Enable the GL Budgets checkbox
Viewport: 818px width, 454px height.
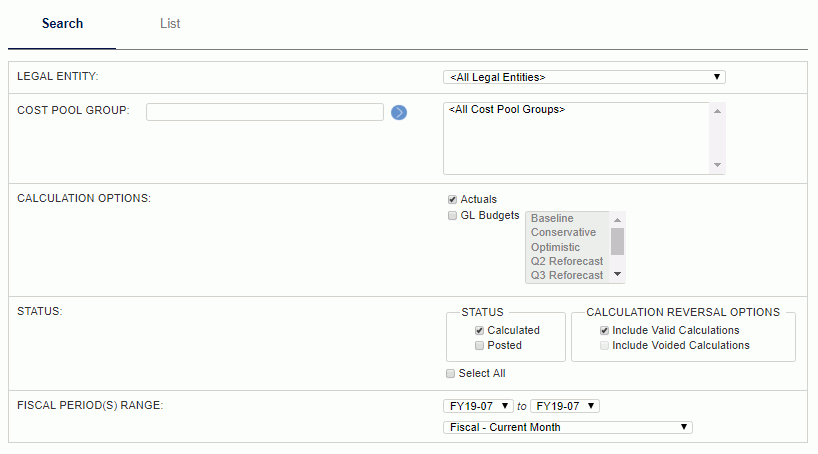[452, 216]
